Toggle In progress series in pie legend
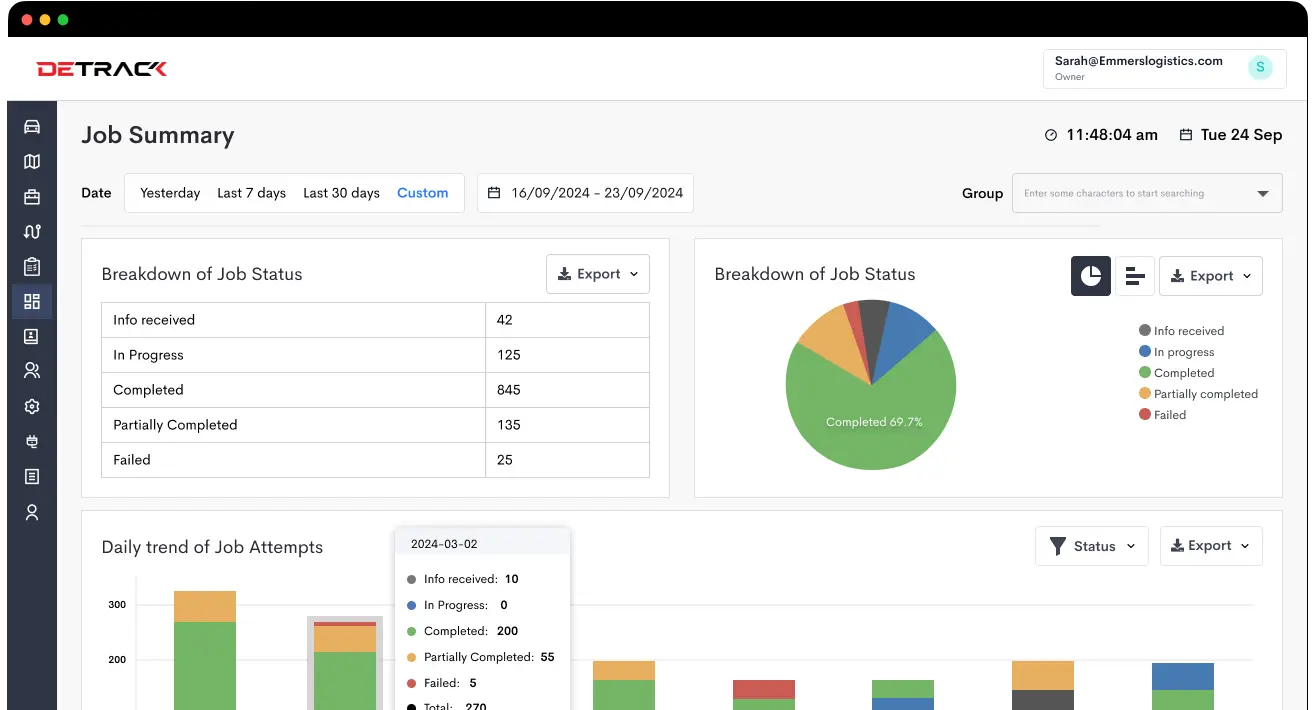The width and height of the screenshot is (1314, 710). pos(1176,352)
